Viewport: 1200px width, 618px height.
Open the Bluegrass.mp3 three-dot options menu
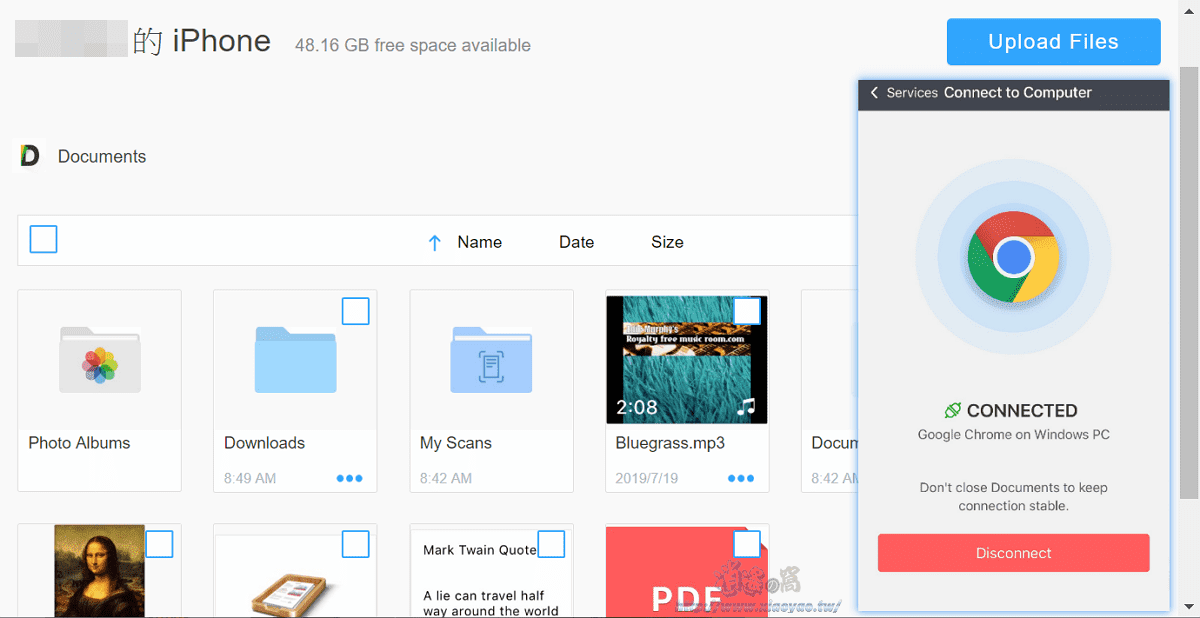coord(741,478)
